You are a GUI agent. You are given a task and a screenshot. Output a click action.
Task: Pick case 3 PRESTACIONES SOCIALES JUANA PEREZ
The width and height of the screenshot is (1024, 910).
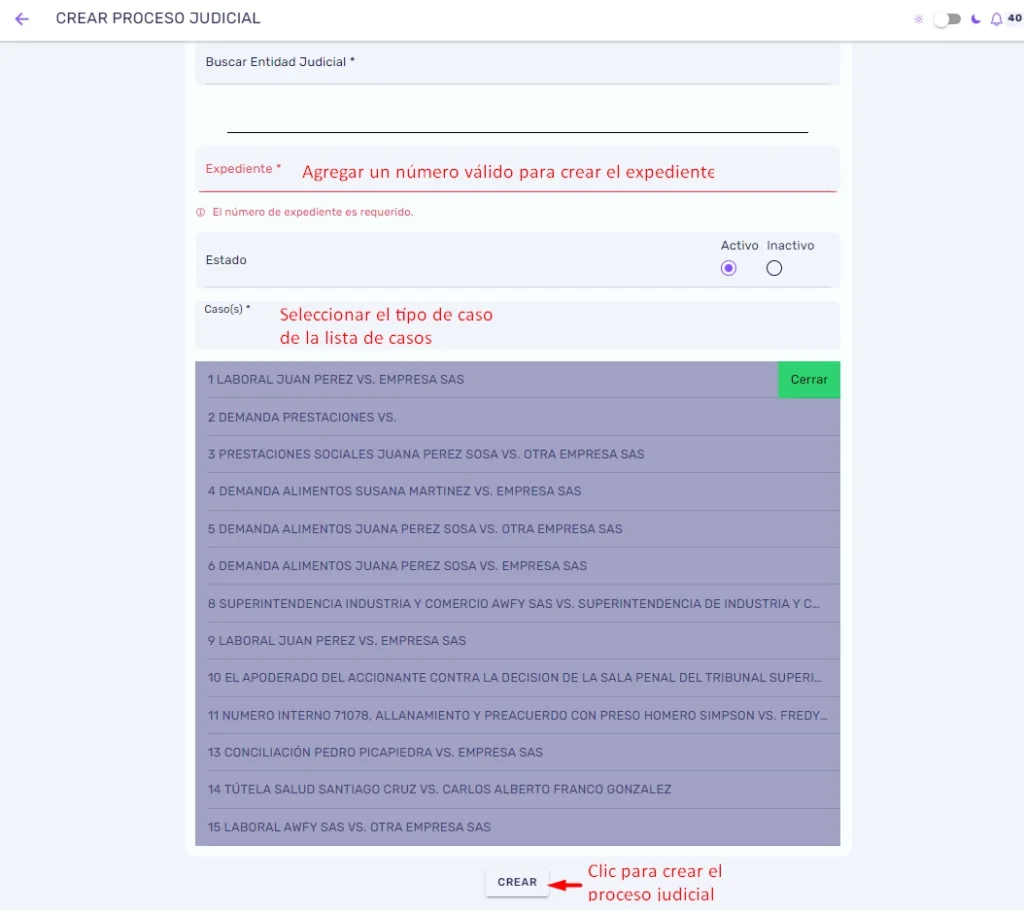point(517,454)
